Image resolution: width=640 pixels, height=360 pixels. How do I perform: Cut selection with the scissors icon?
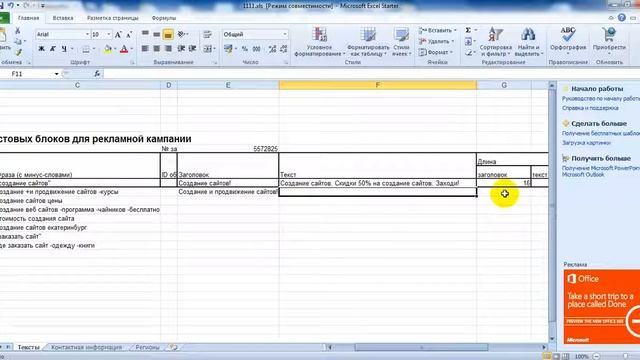(x=18, y=31)
